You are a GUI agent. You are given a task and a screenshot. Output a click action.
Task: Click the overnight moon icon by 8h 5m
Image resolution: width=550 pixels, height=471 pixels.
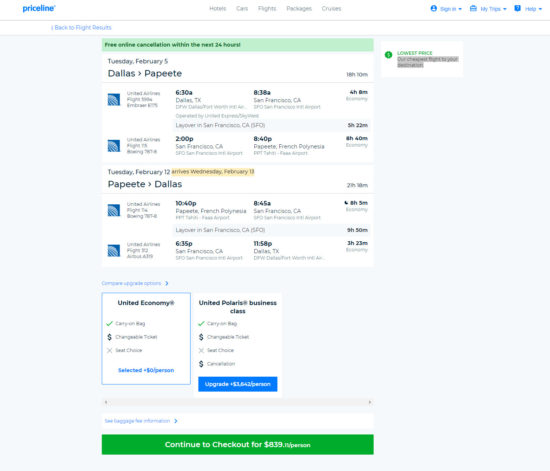346,203
